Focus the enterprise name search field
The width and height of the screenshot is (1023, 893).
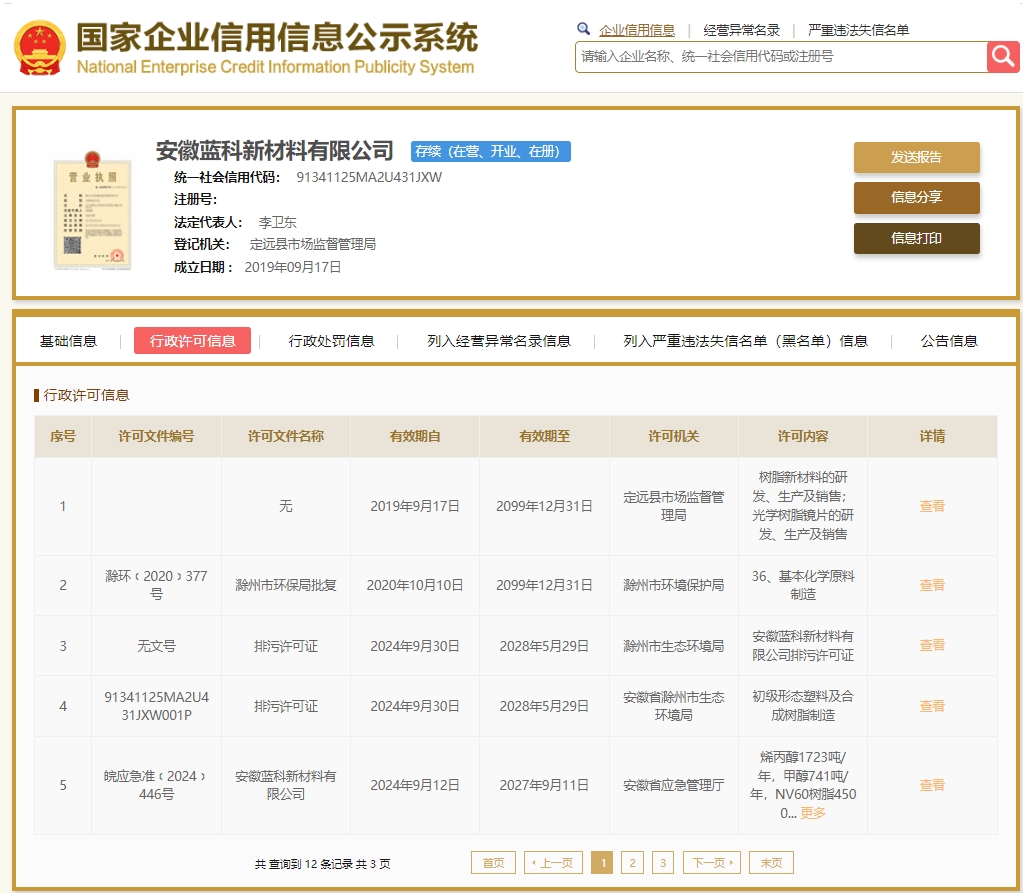(781, 57)
